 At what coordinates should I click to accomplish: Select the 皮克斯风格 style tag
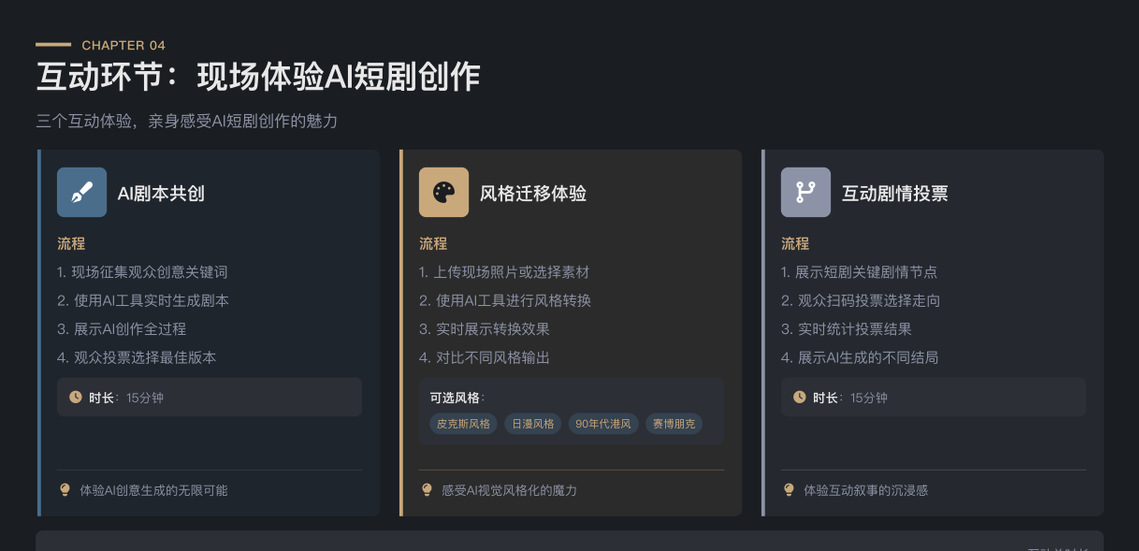click(x=463, y=424)
